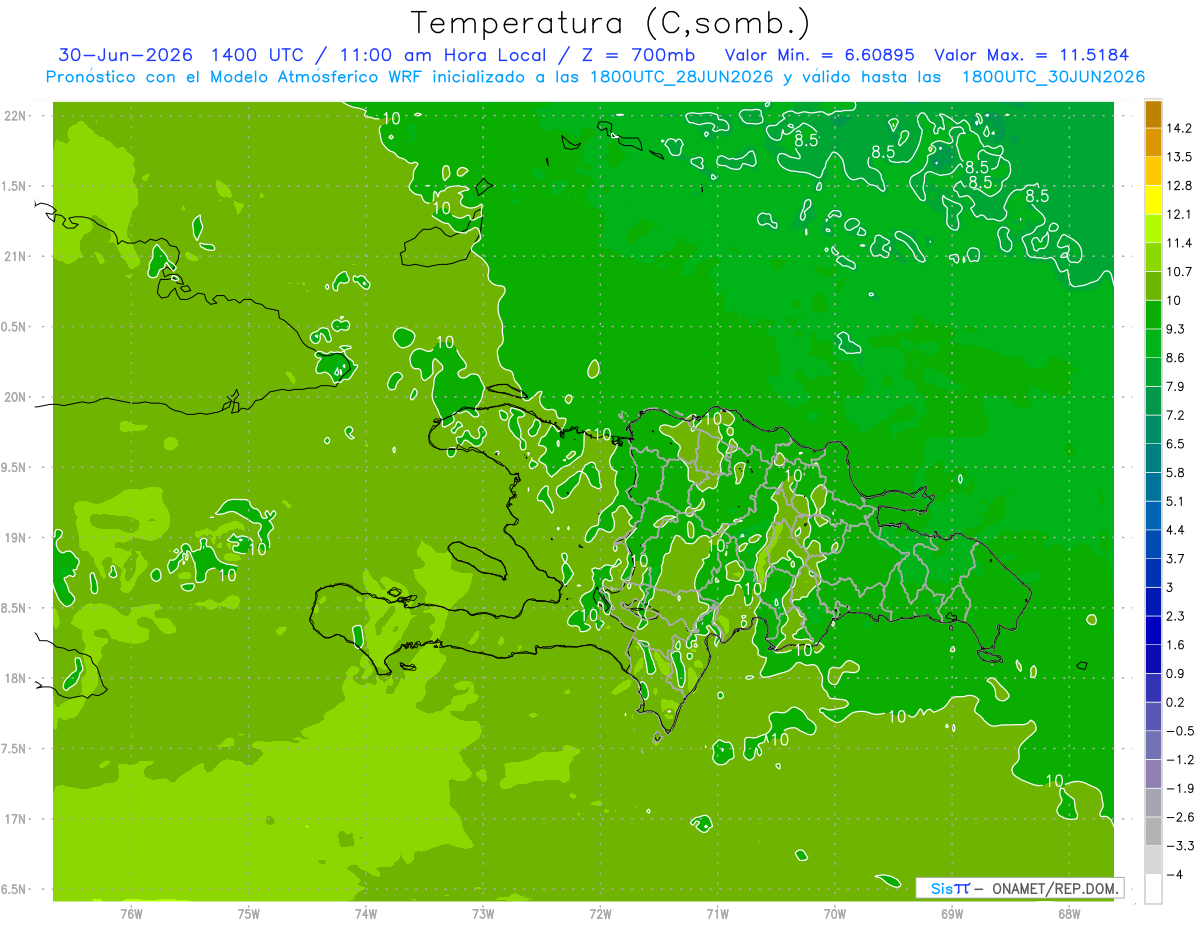
Task: Click the '12.8' colorbar value
Action: (1179, 186)
